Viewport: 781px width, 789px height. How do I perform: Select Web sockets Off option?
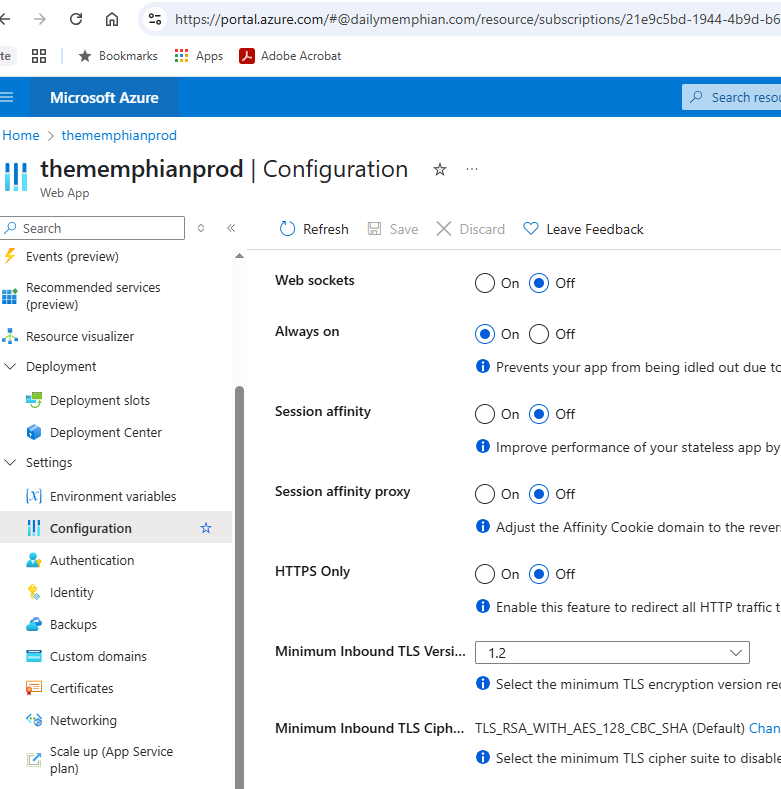538,283
